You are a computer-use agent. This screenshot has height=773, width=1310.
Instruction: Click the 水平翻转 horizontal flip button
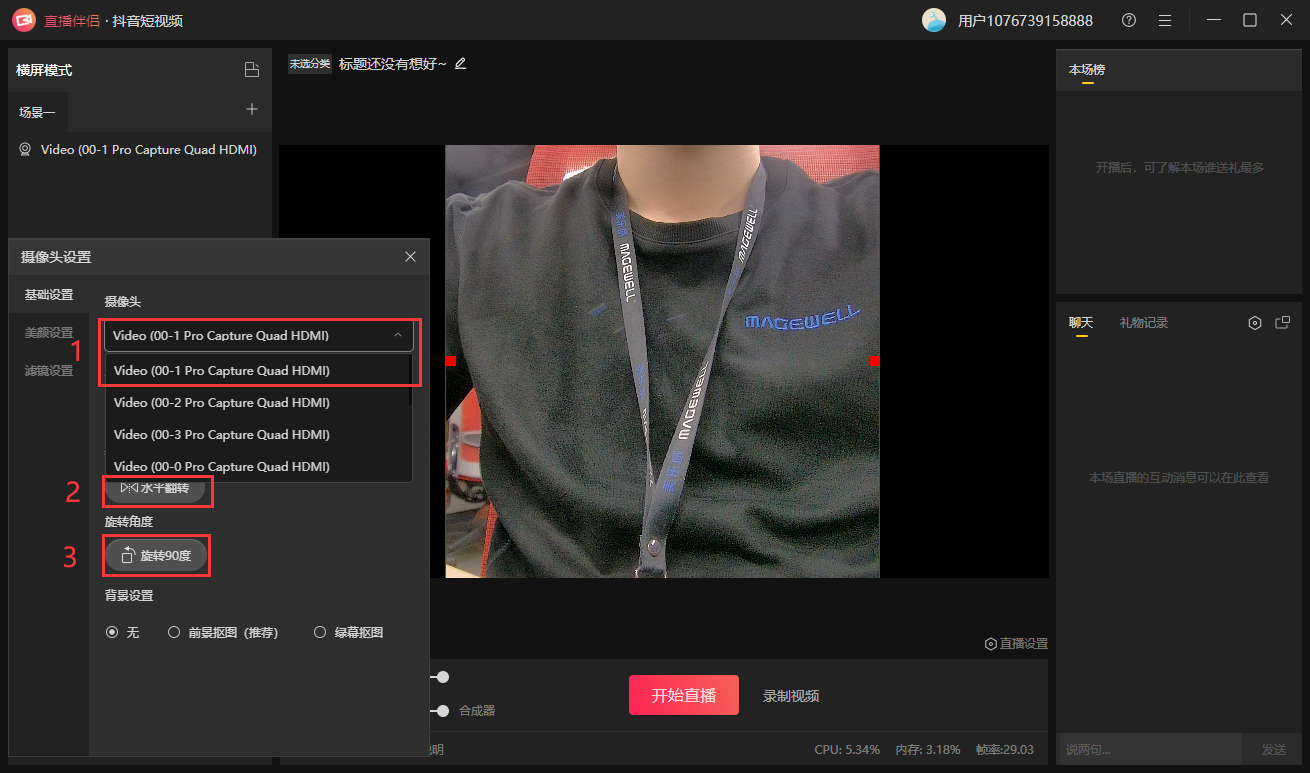pyautogui.click(x=155, y=488)
